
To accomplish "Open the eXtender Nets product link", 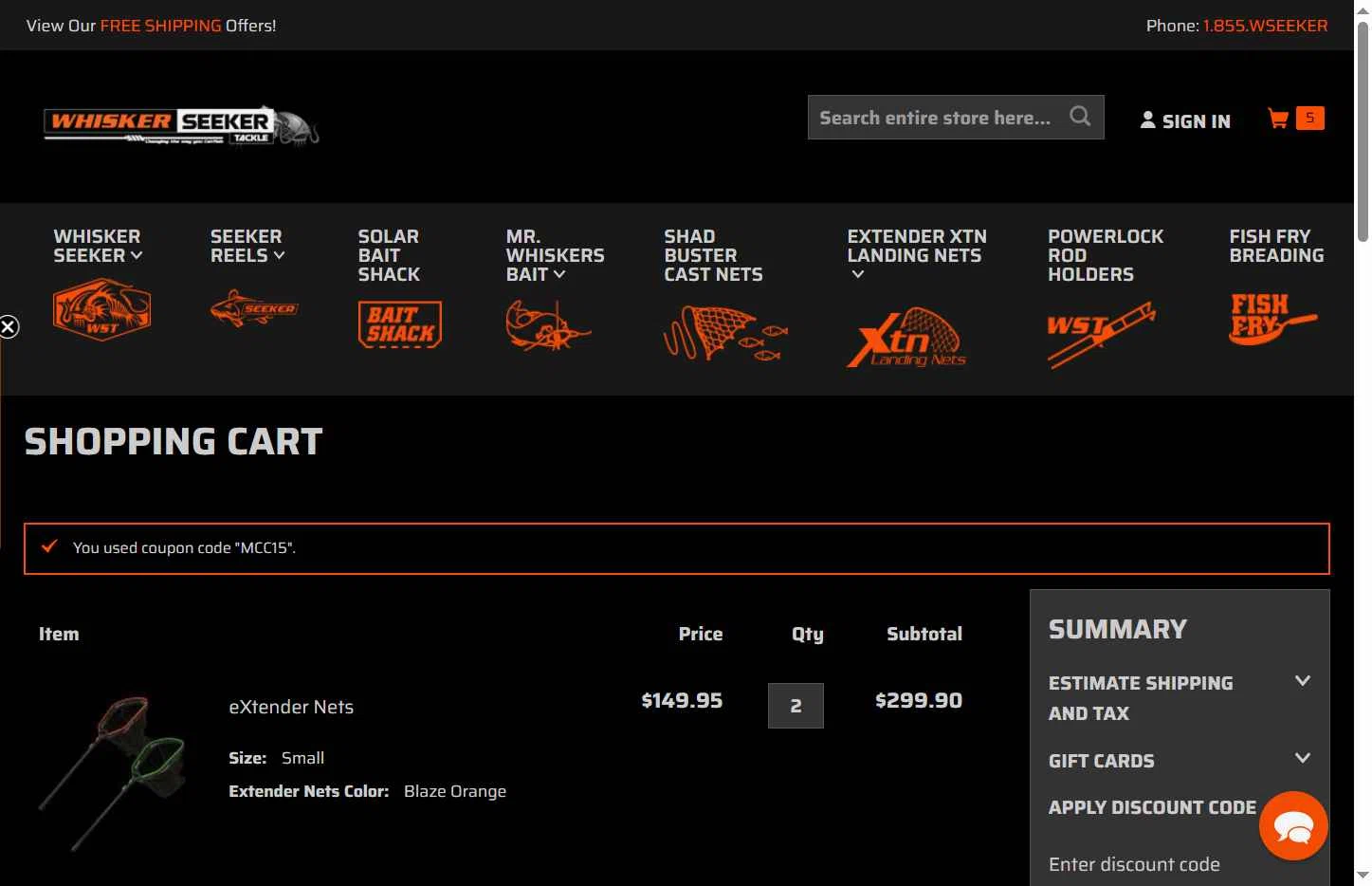I will click(x=291, y=707).
